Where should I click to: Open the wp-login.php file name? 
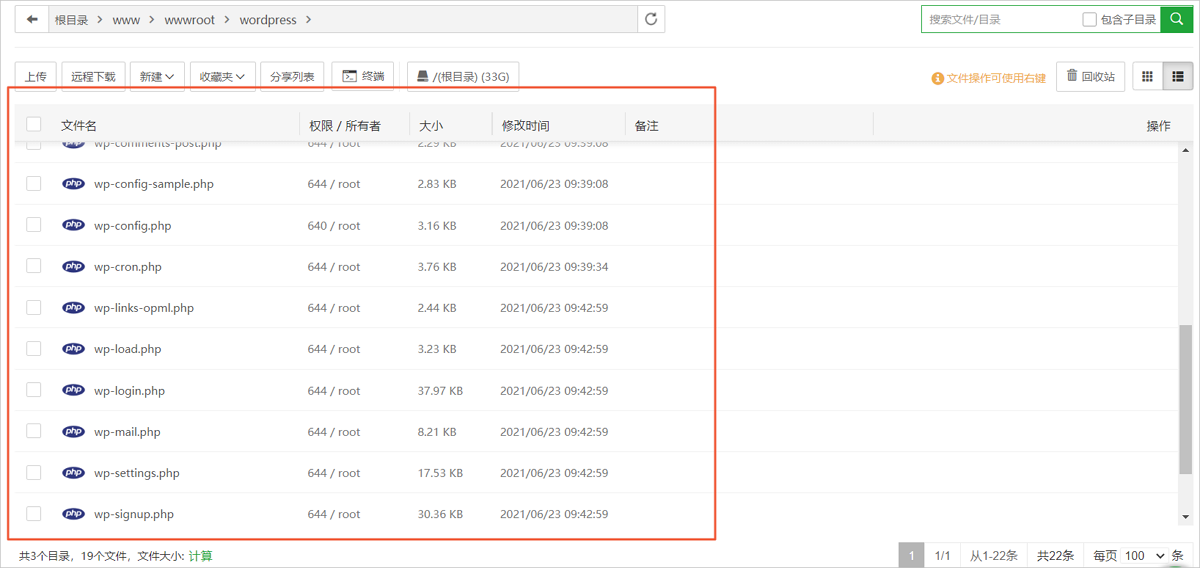[x=129, y=391]
